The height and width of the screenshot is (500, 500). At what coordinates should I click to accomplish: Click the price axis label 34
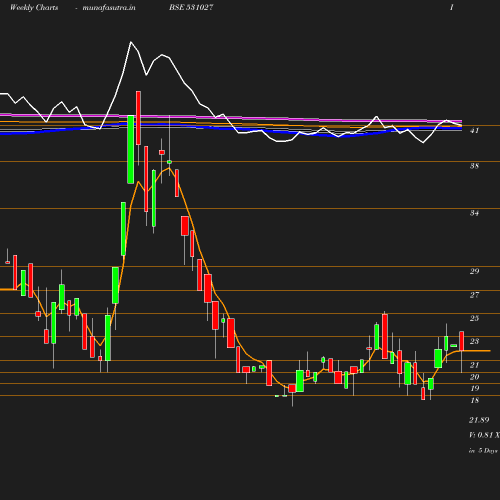(x=474, y=213)
